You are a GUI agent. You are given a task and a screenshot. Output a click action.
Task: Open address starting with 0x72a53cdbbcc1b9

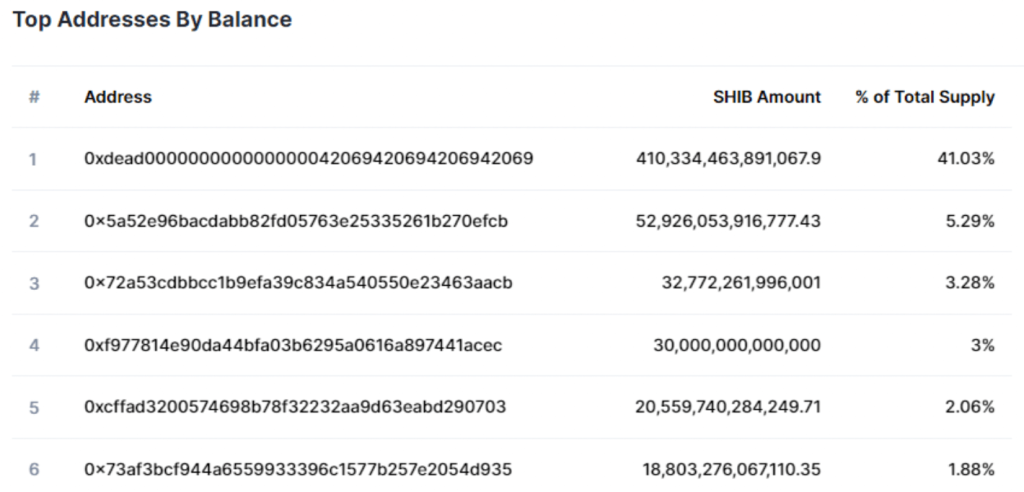click(298, 283)
